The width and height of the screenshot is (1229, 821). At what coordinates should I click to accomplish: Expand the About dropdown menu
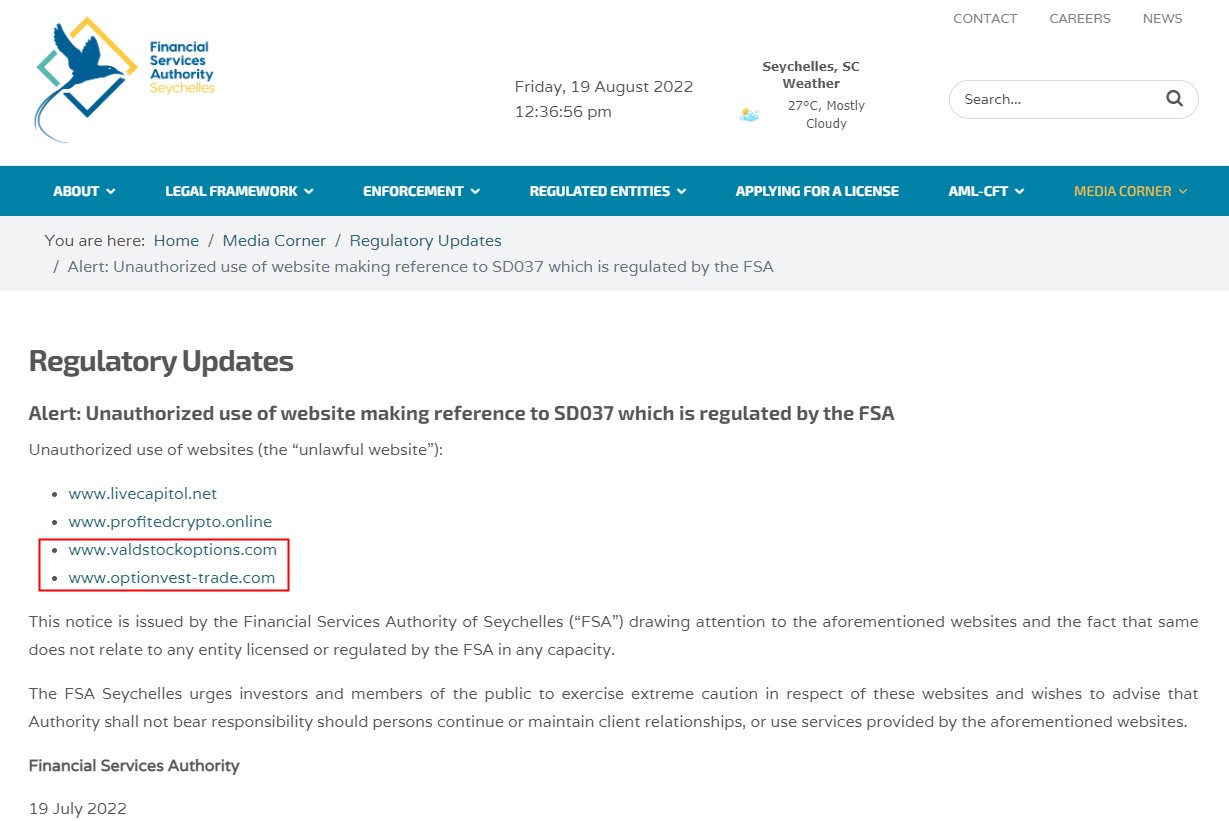pyautogui.click(x=84, y=191)
